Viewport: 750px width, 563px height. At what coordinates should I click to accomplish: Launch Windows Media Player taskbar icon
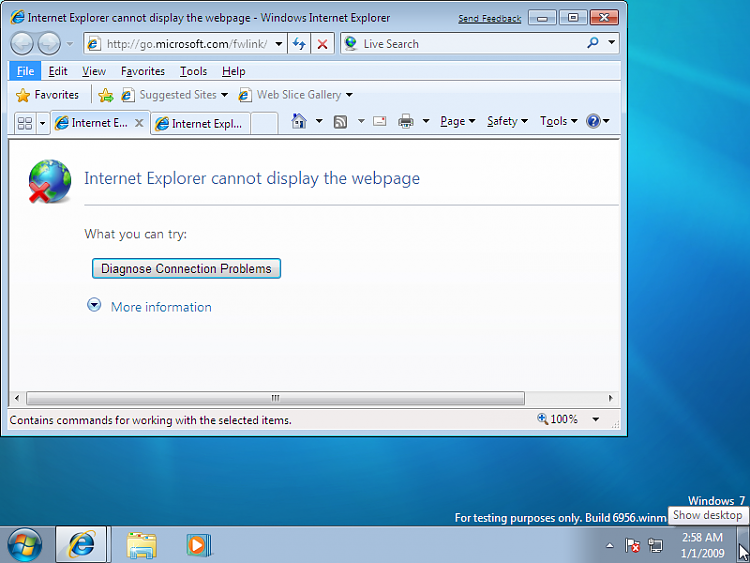click(199, 545)
